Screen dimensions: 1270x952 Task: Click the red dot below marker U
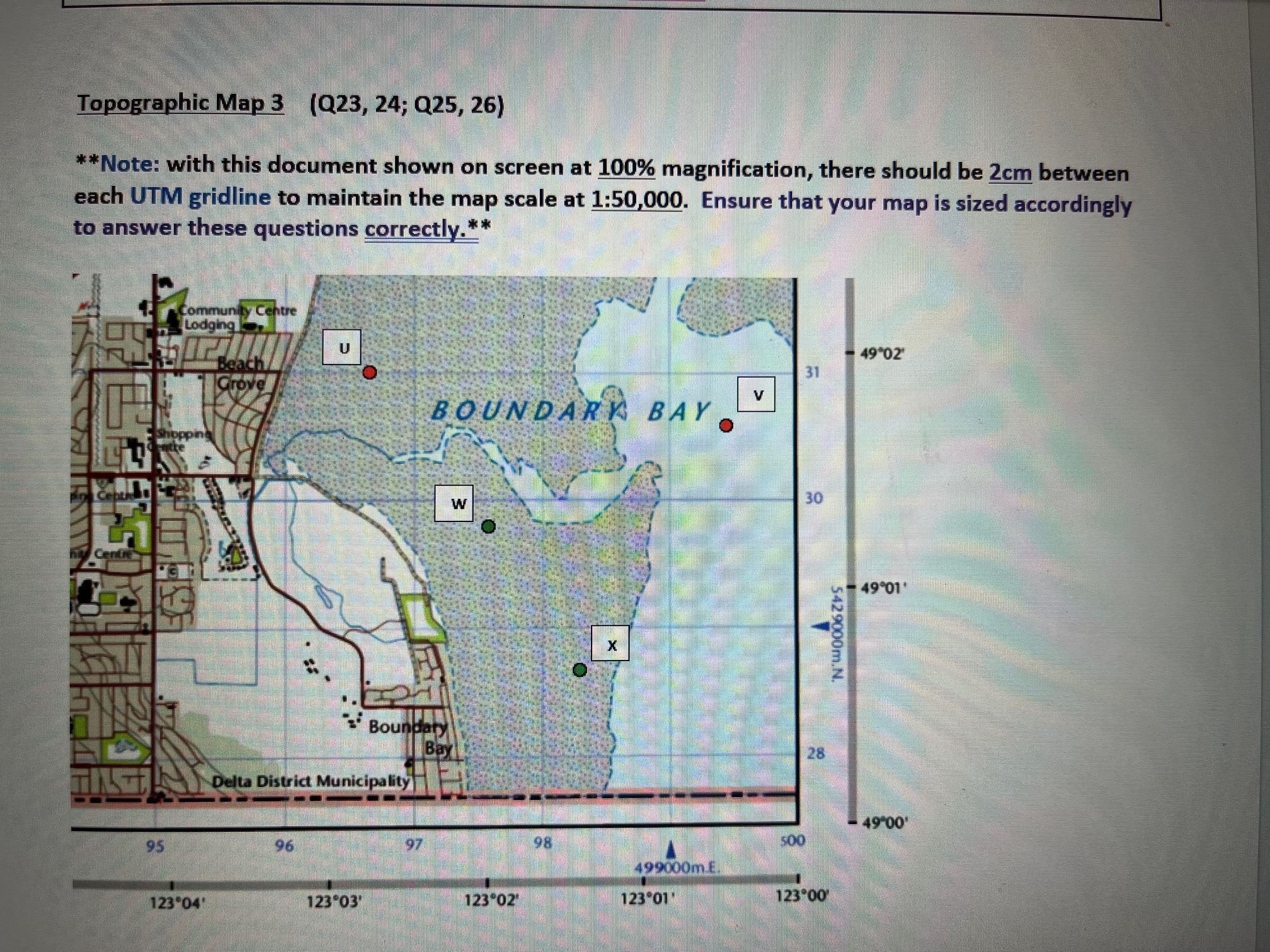tap(370, 373)
